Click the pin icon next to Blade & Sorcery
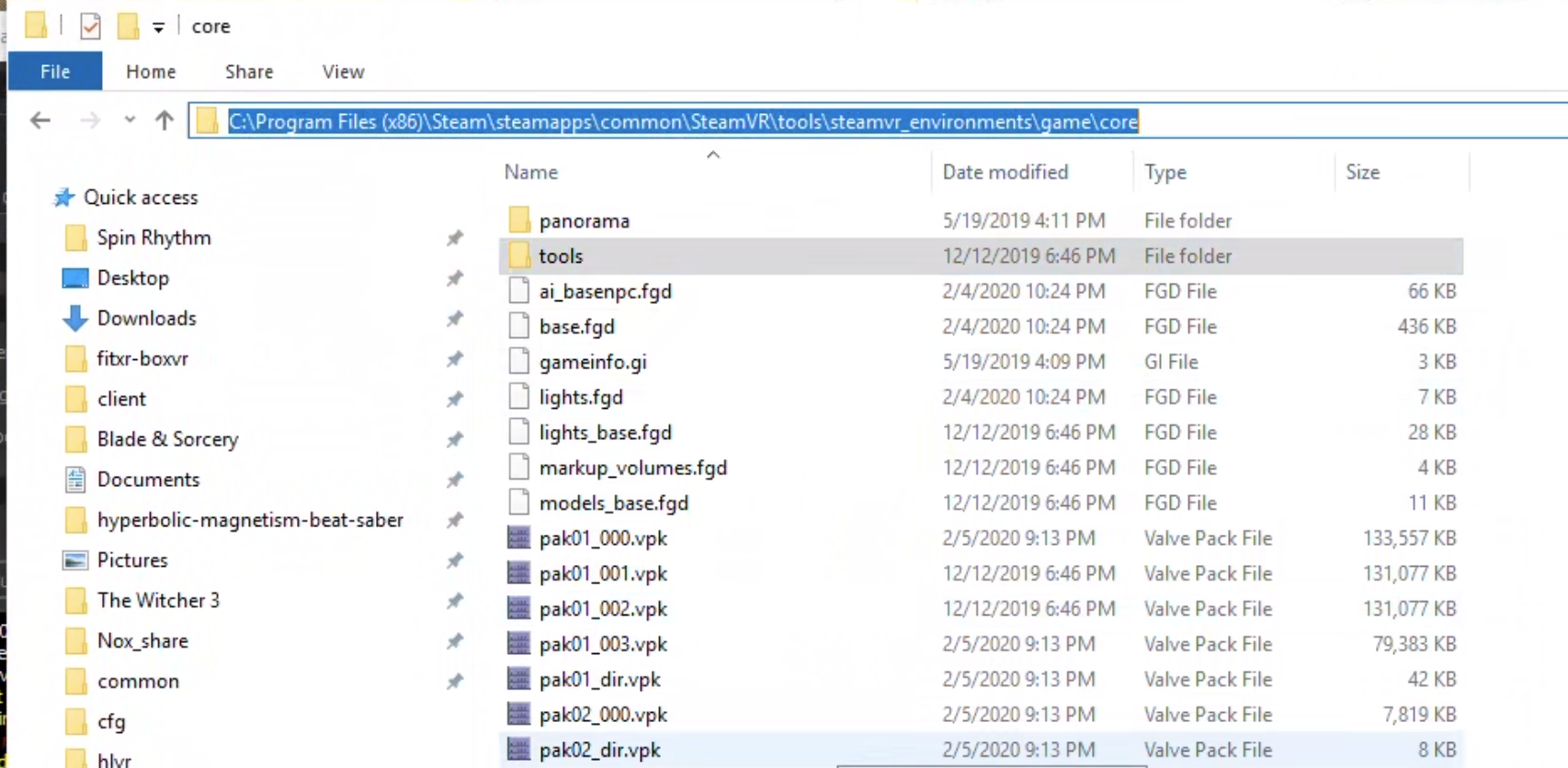Screen dimensions: 1568x768 click(x=455, y=440)
